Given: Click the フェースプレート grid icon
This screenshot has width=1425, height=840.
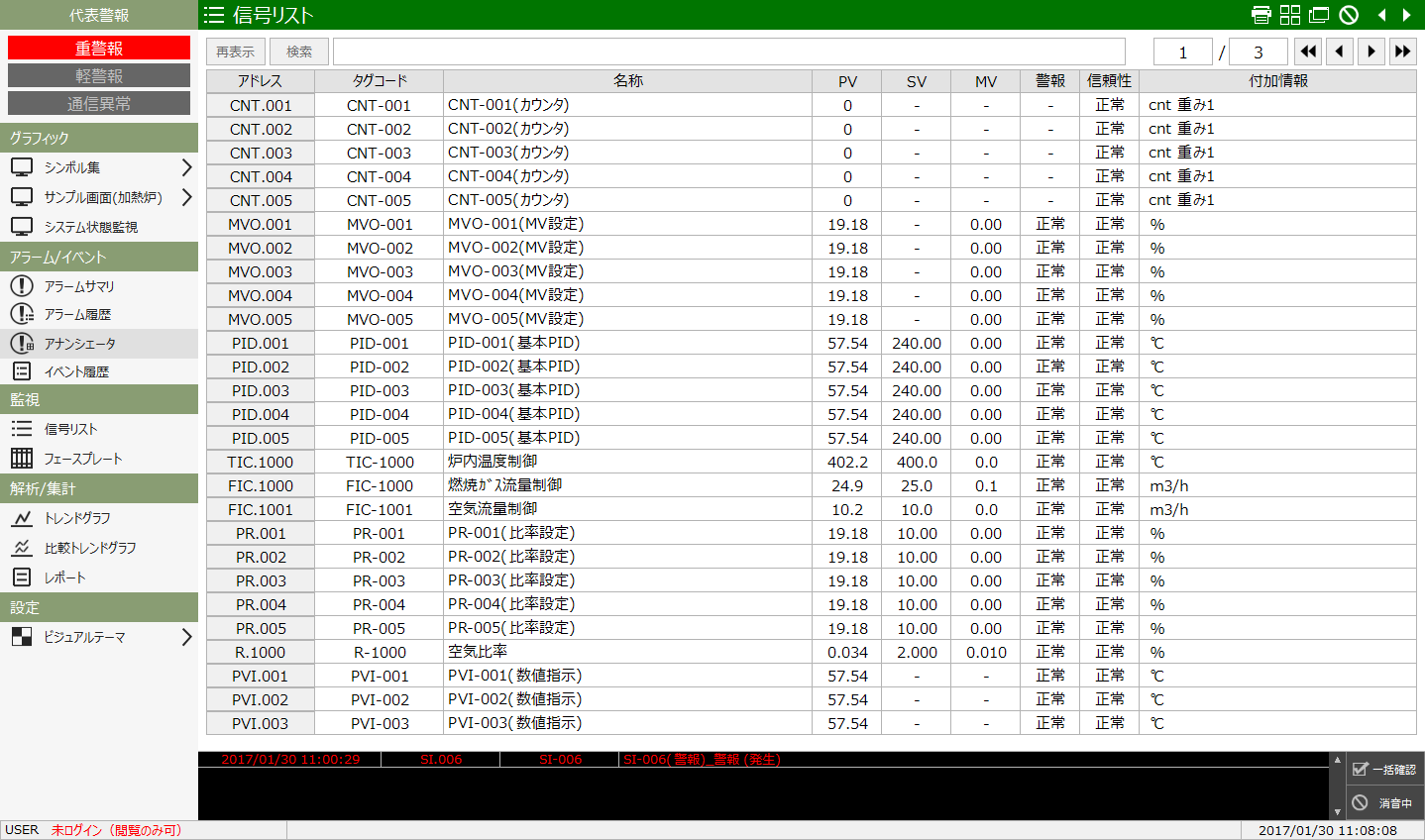Looking at the screenshot, I should (x=22, y=459).
